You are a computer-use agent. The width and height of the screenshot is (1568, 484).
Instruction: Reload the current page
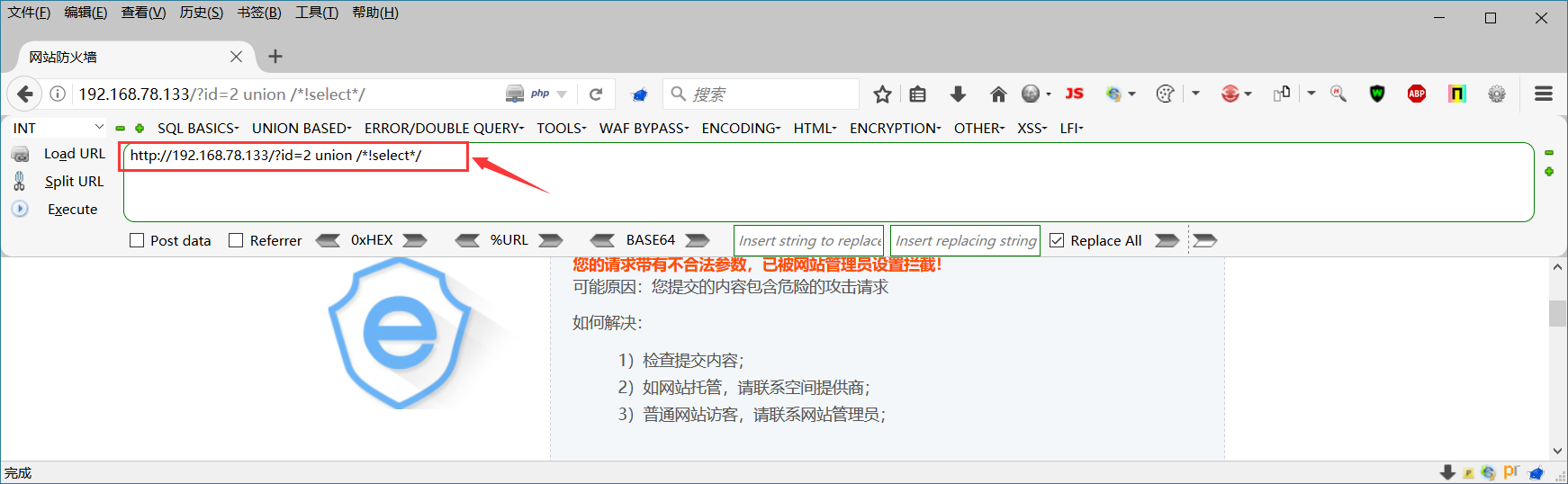click(596, 94)
